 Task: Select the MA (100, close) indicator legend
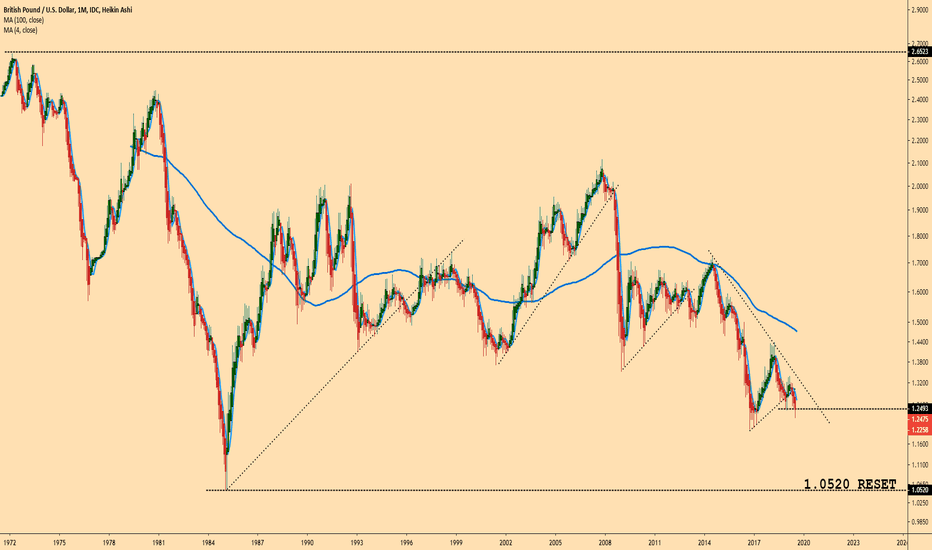[x=24, y=20]
